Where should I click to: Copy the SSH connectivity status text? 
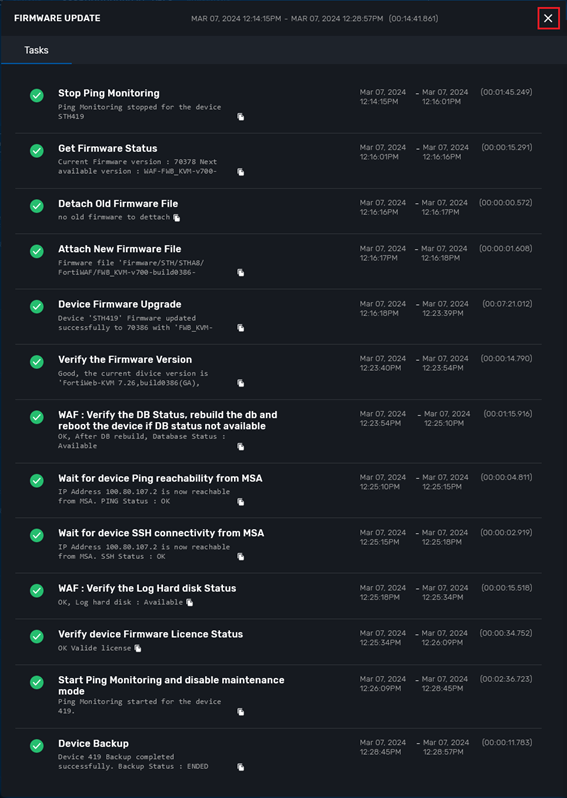pyautogui.click(x=241, y=557)
